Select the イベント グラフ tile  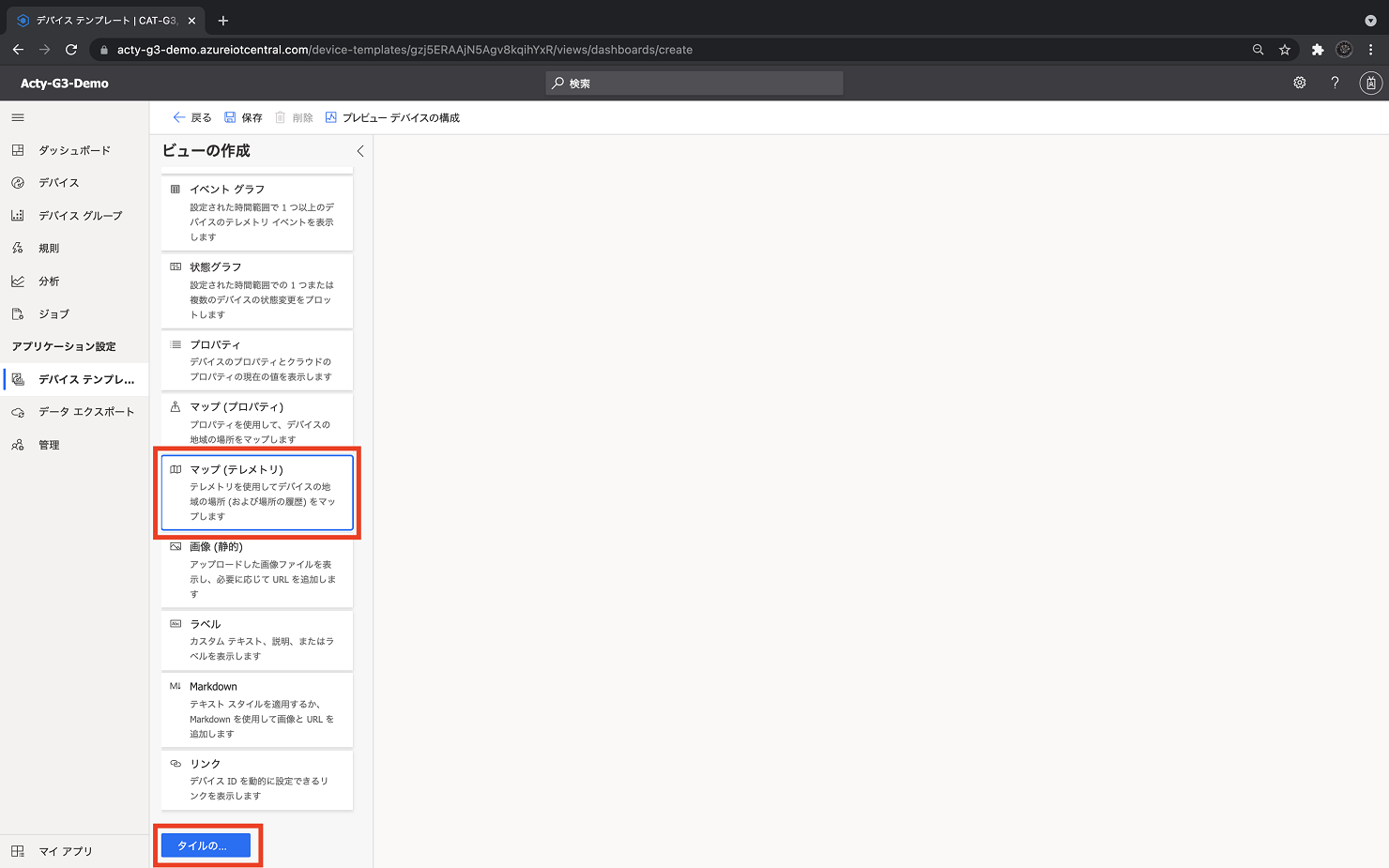click(257, 213)
